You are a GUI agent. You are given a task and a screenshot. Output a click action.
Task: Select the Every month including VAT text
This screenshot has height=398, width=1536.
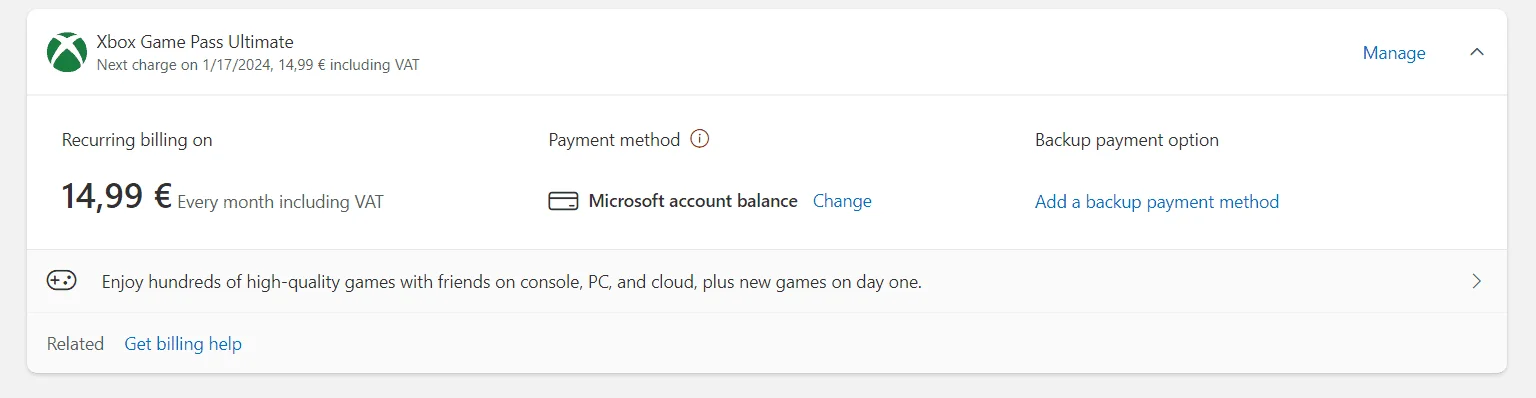[x=280, y=202]
